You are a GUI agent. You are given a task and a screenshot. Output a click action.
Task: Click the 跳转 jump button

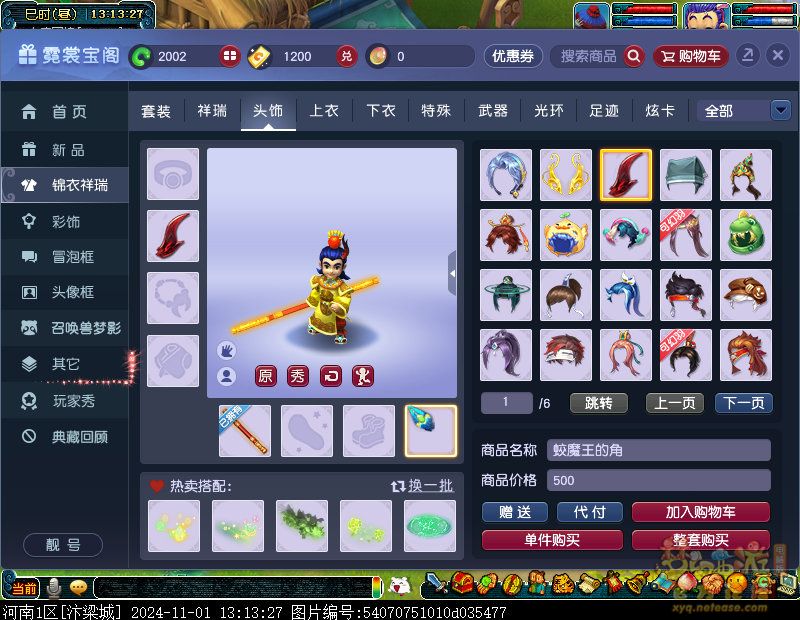pos(598,403)
